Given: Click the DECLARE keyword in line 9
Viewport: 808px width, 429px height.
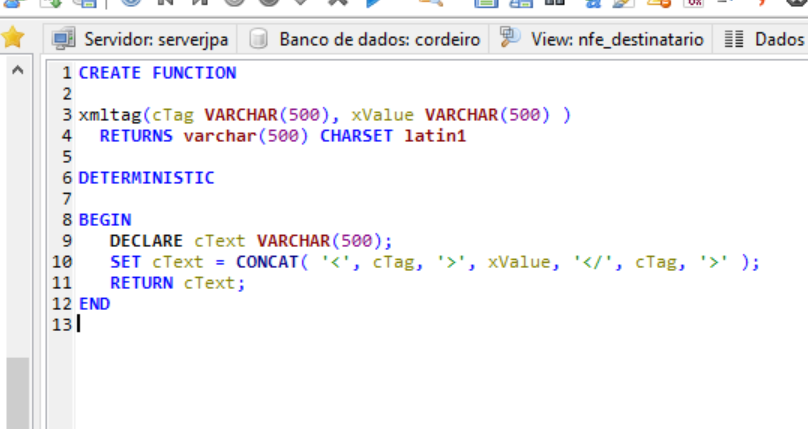Looking at the screenshot, I should click(x=146, y=241).
